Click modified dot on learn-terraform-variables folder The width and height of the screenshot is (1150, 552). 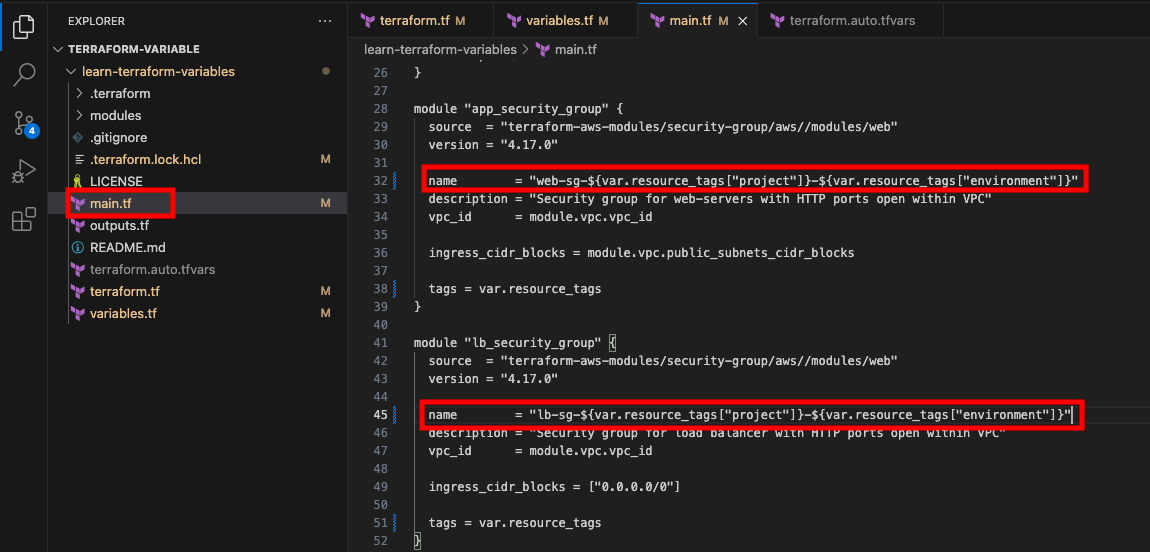[326, 72]
